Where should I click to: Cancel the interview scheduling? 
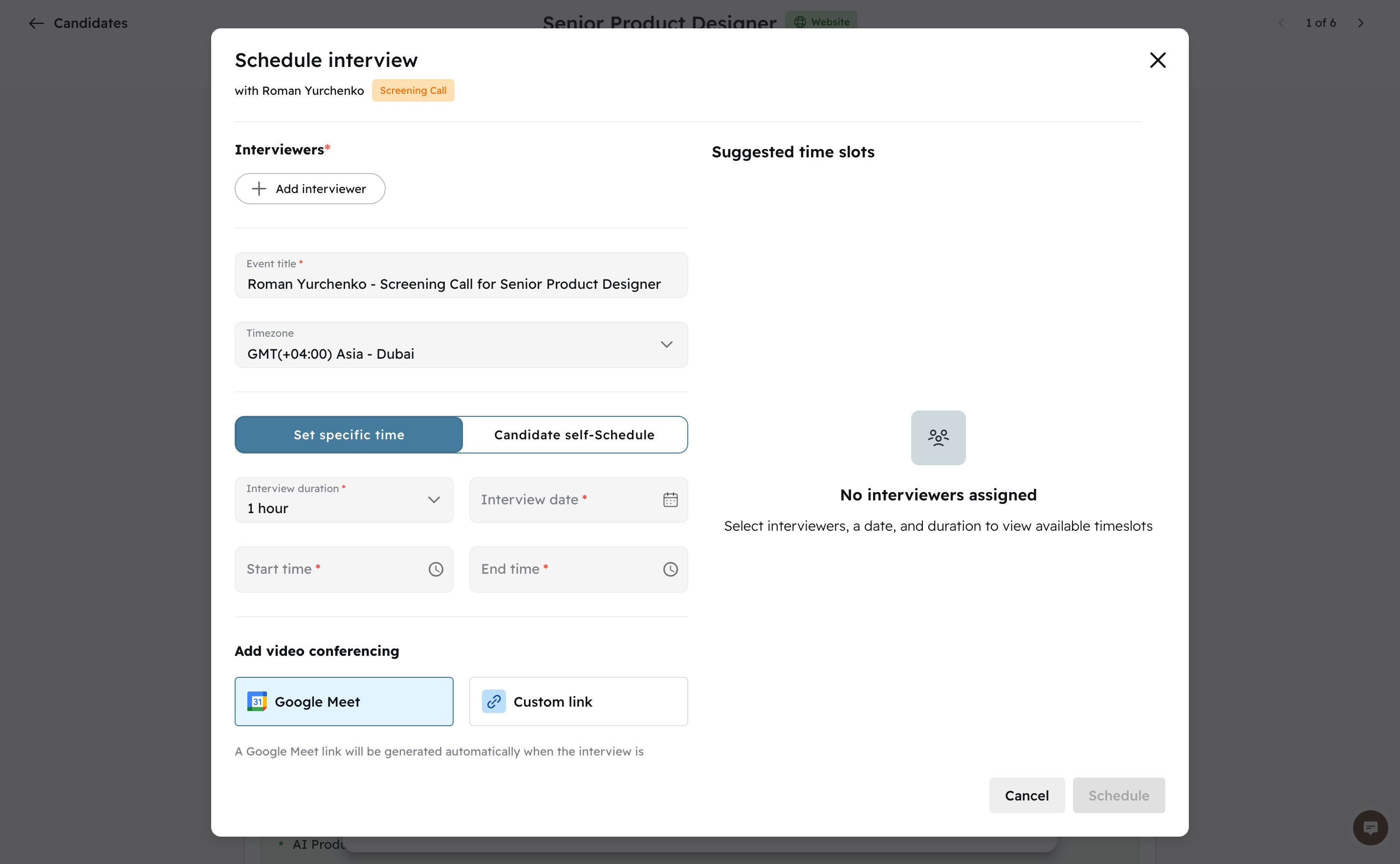(1027, 795)
